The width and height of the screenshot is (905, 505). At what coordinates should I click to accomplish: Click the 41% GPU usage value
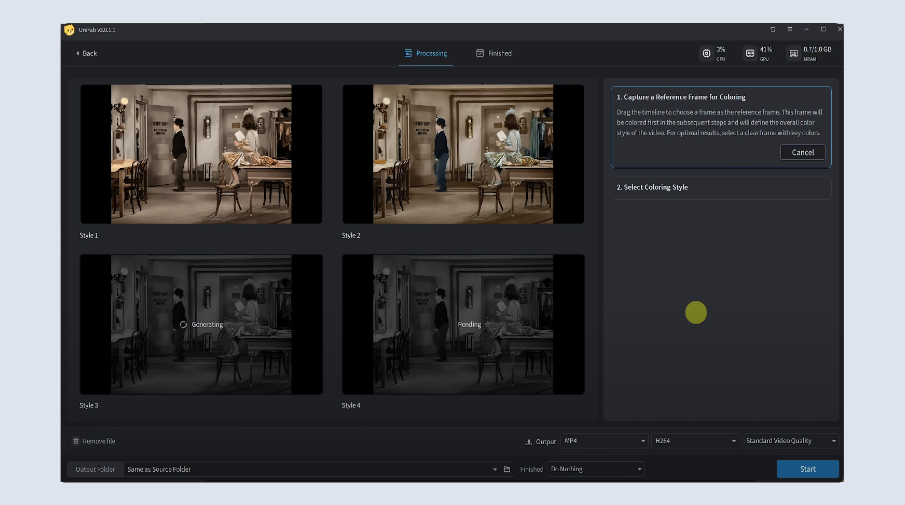click(x=765, y=50)
